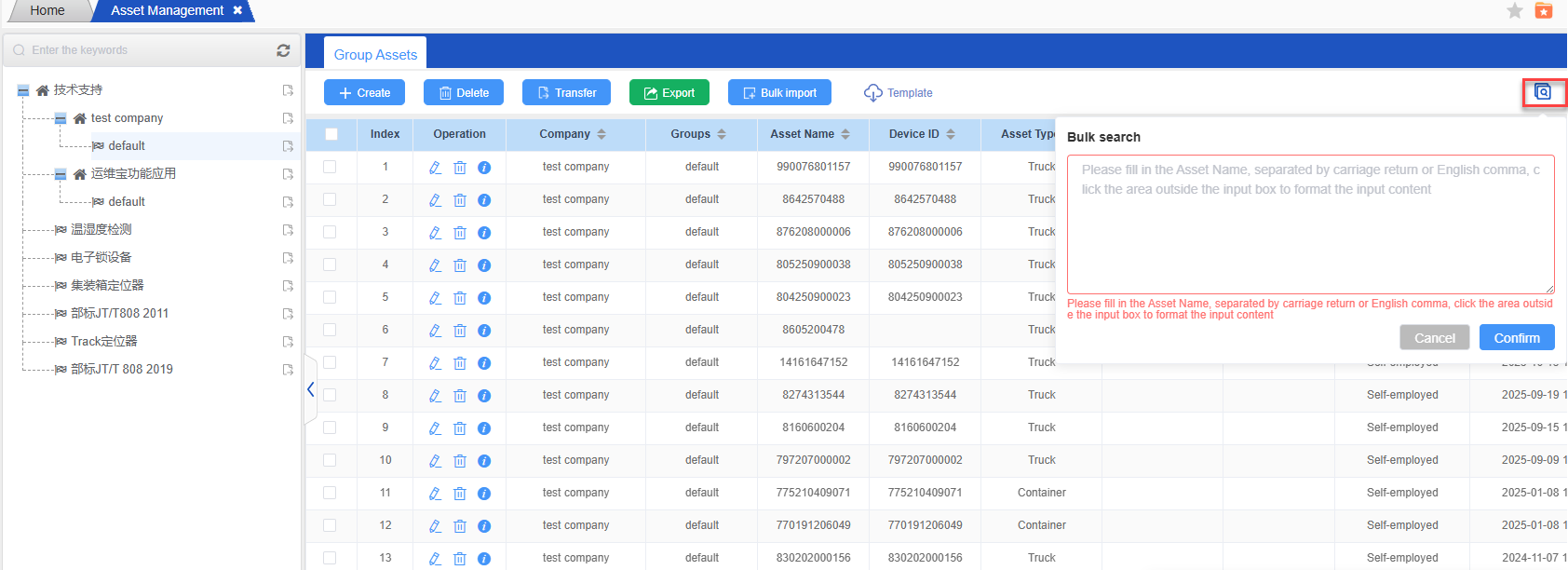Viewport: 1568px width, 570px height.
Task: Click the edit icon in row 1
Action: (x=435, y=168)
